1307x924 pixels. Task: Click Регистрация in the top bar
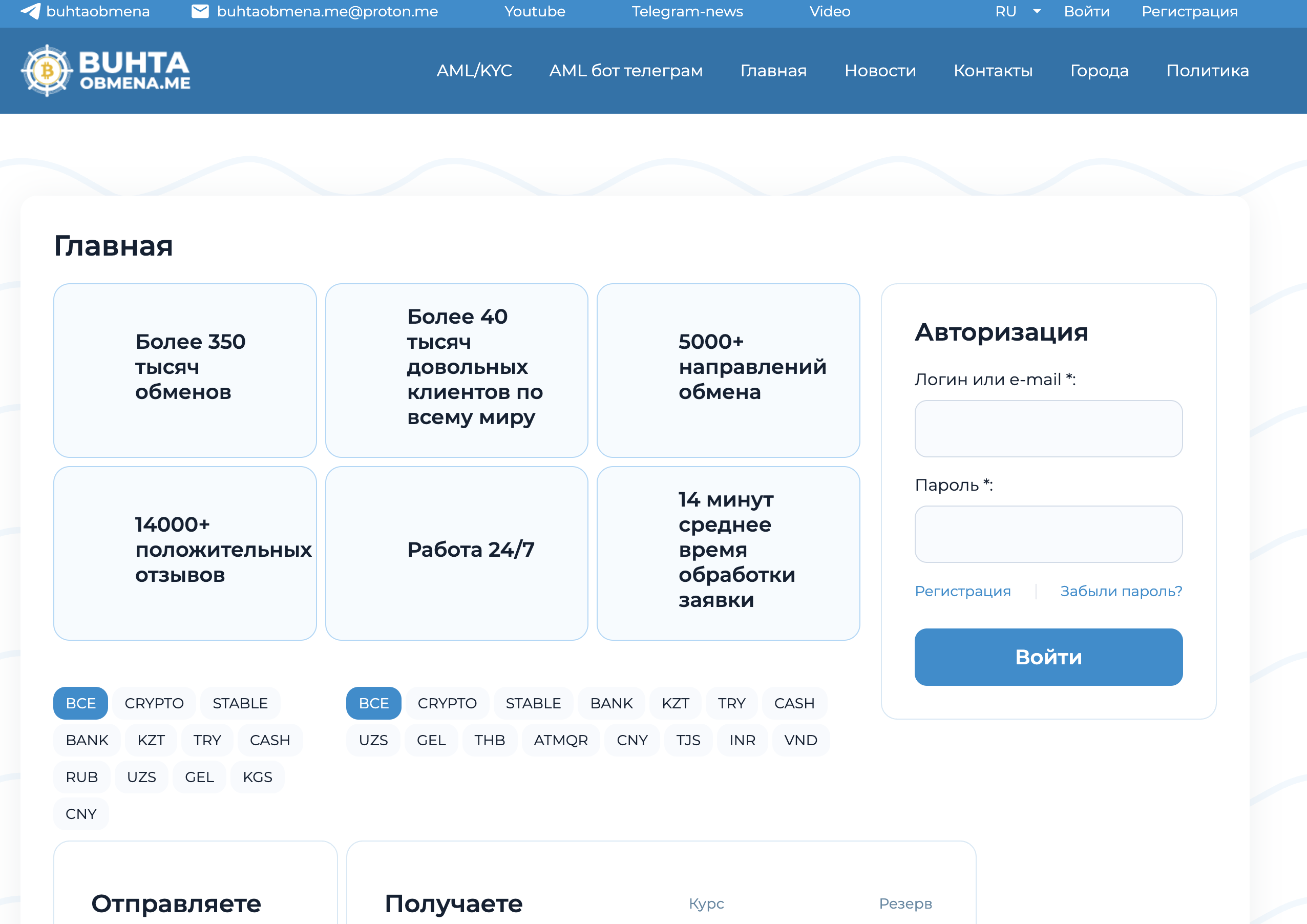[x=1189, y=11]
